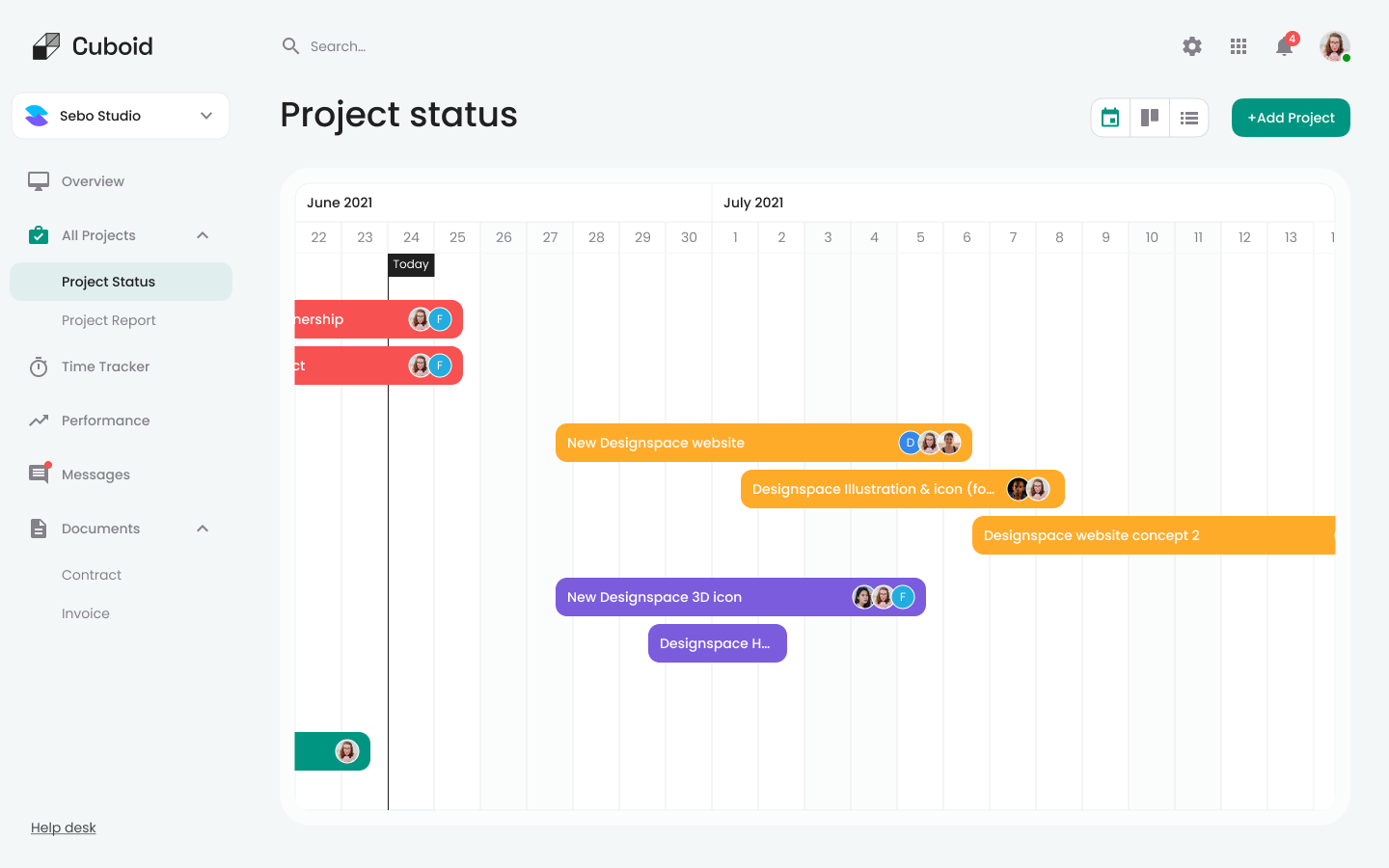Collapse the All Projects section

[202, 234]
